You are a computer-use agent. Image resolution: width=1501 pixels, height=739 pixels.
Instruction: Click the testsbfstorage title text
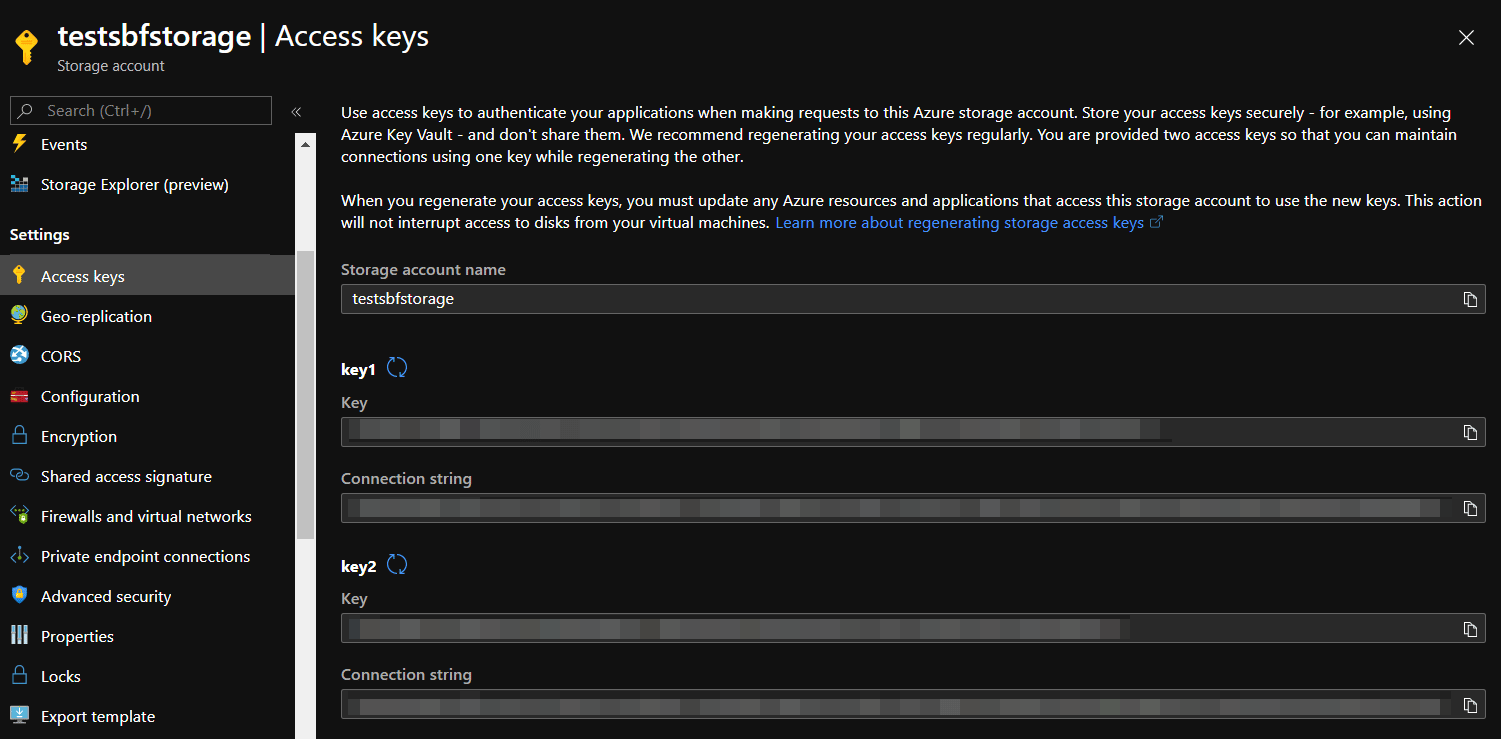[x=154, y=37]
